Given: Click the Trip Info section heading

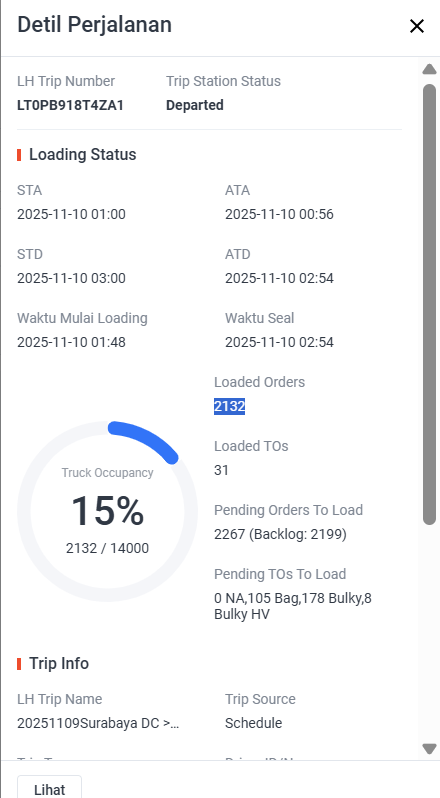Looking at the screenshot, I should 59,663.
